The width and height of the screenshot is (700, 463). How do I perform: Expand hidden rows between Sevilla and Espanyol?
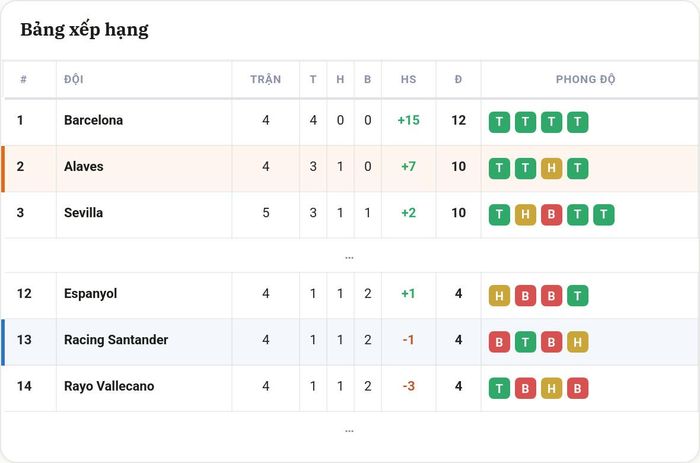pyautogui.click(x=349, y=258)
